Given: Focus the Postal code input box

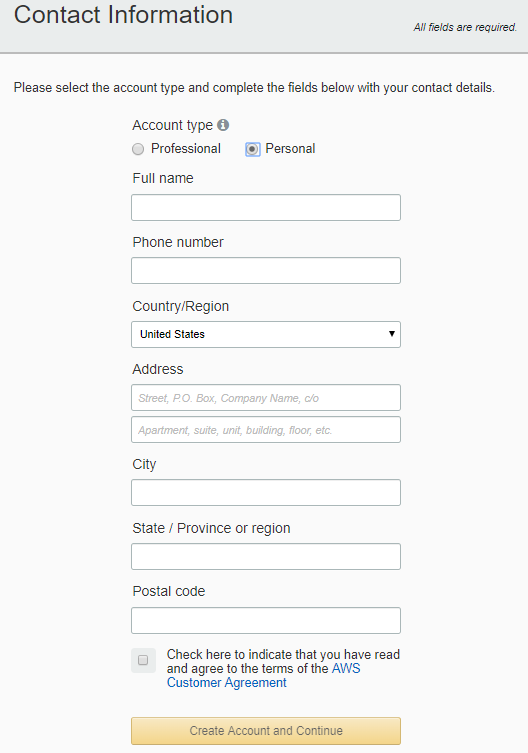Looking at the screenshot, I should 266,620.
